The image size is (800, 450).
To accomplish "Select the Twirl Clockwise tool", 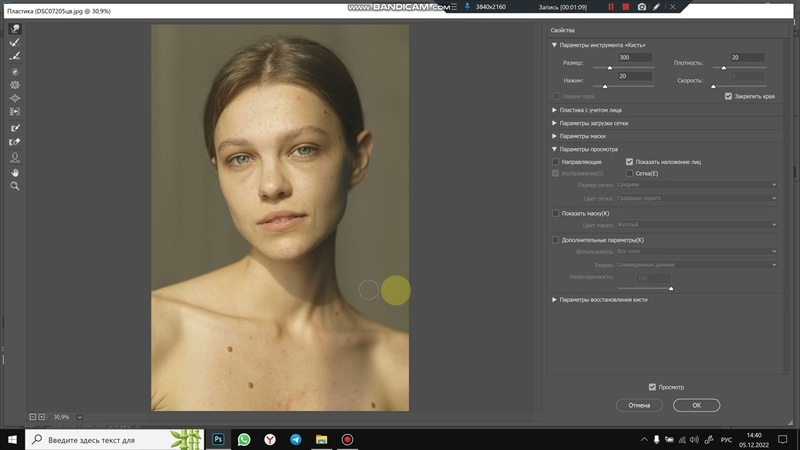I will click(x=15, y=71).
